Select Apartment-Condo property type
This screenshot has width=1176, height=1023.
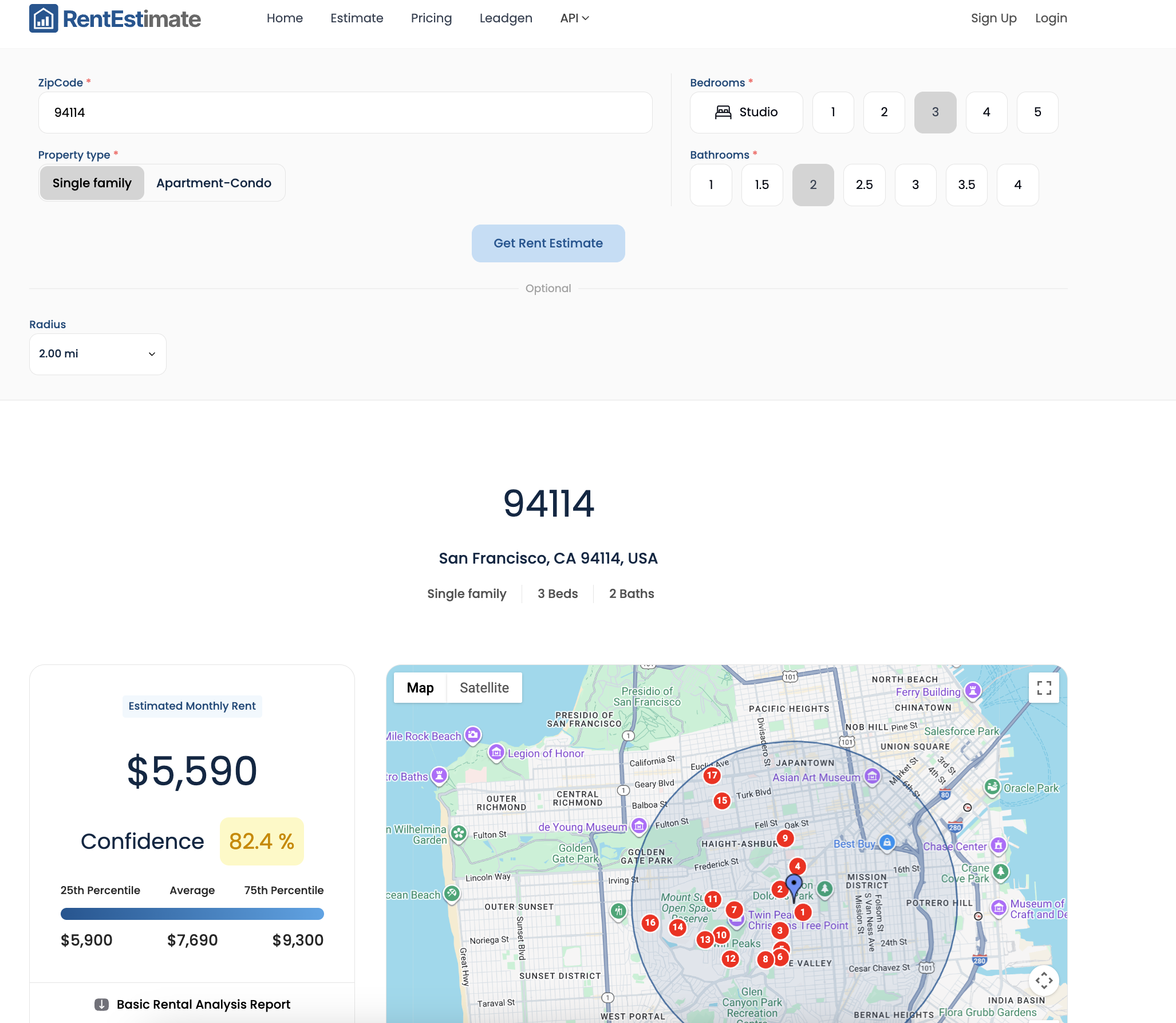point(214,183)
